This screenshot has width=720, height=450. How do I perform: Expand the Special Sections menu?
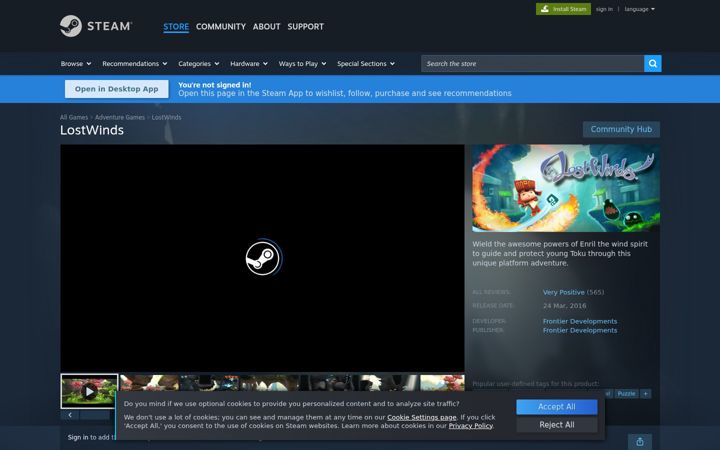366,63
